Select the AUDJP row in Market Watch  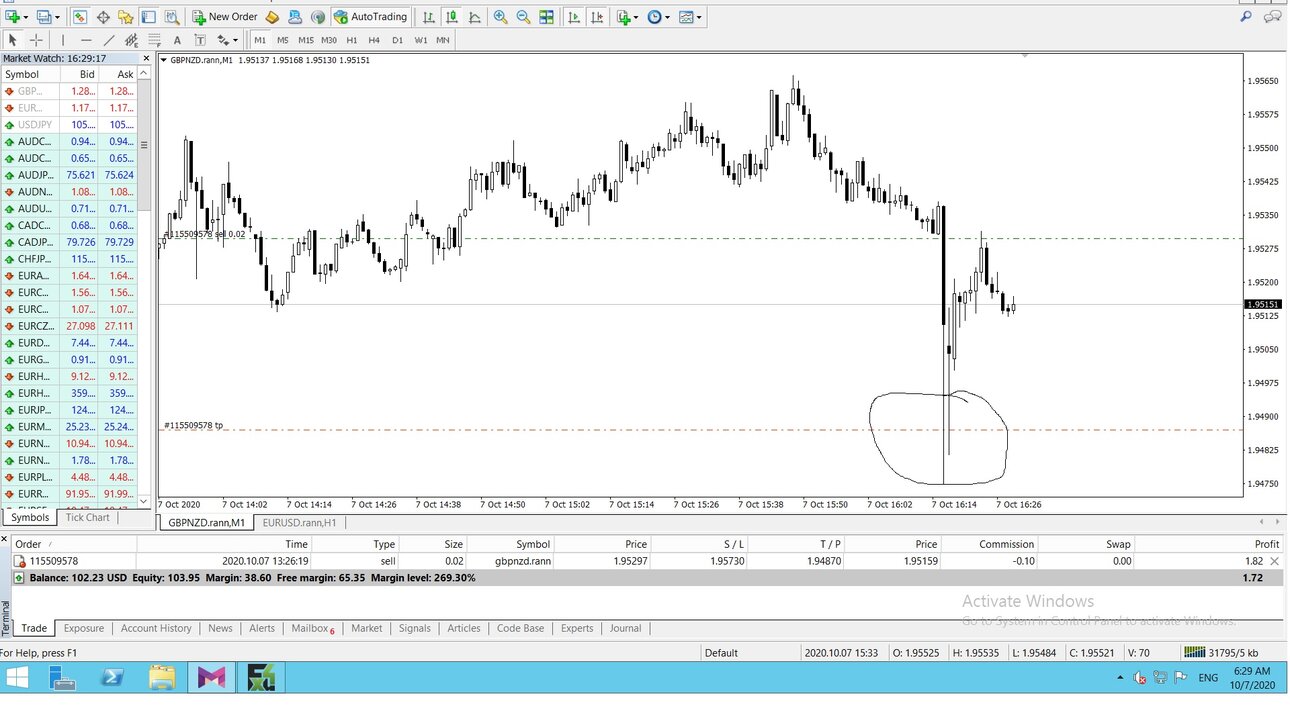pos(70,175)
